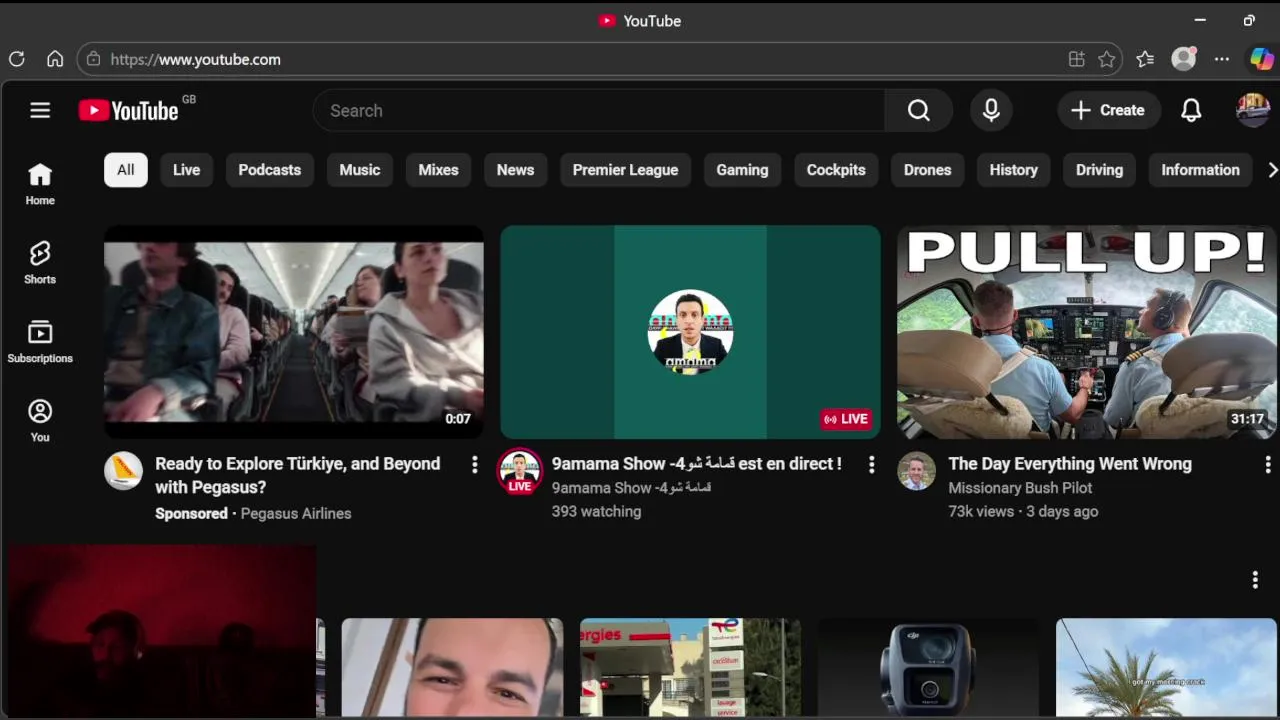Open Pegasus Airlines channel avatar
Viewport: 1280px width, 720px height.
point(123,471)
